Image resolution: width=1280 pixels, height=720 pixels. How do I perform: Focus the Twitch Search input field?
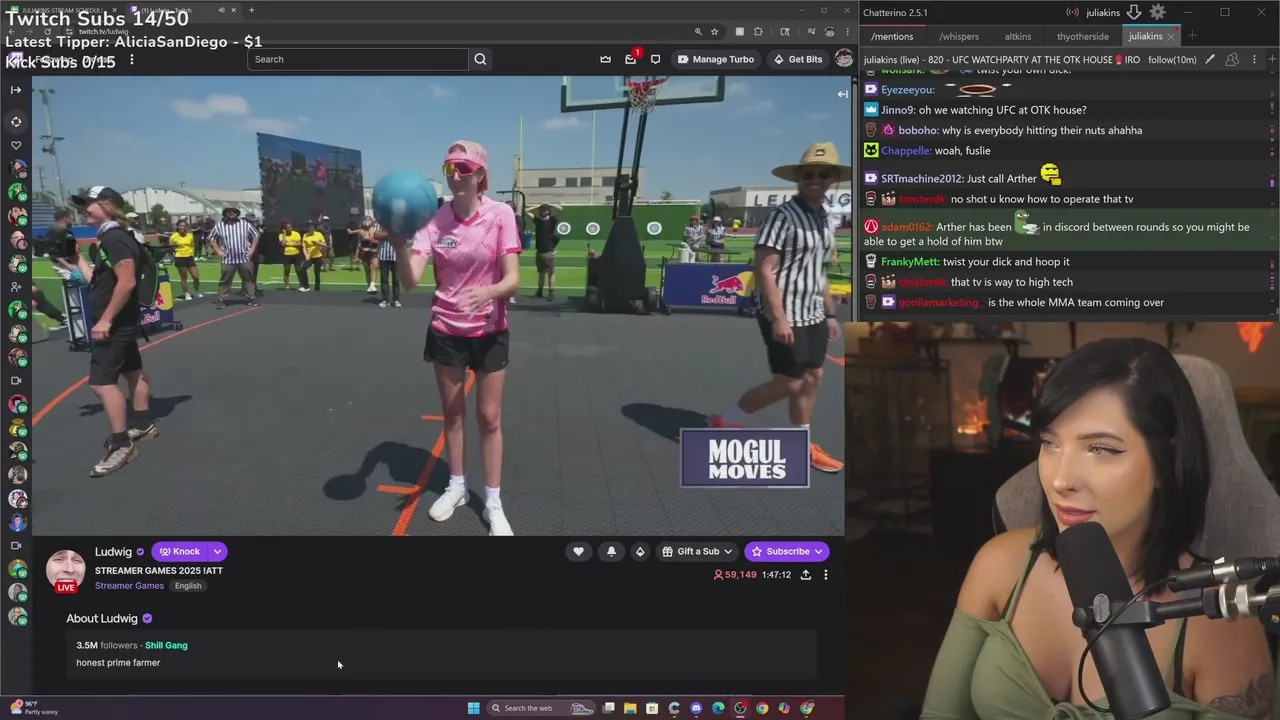[358, 59]
